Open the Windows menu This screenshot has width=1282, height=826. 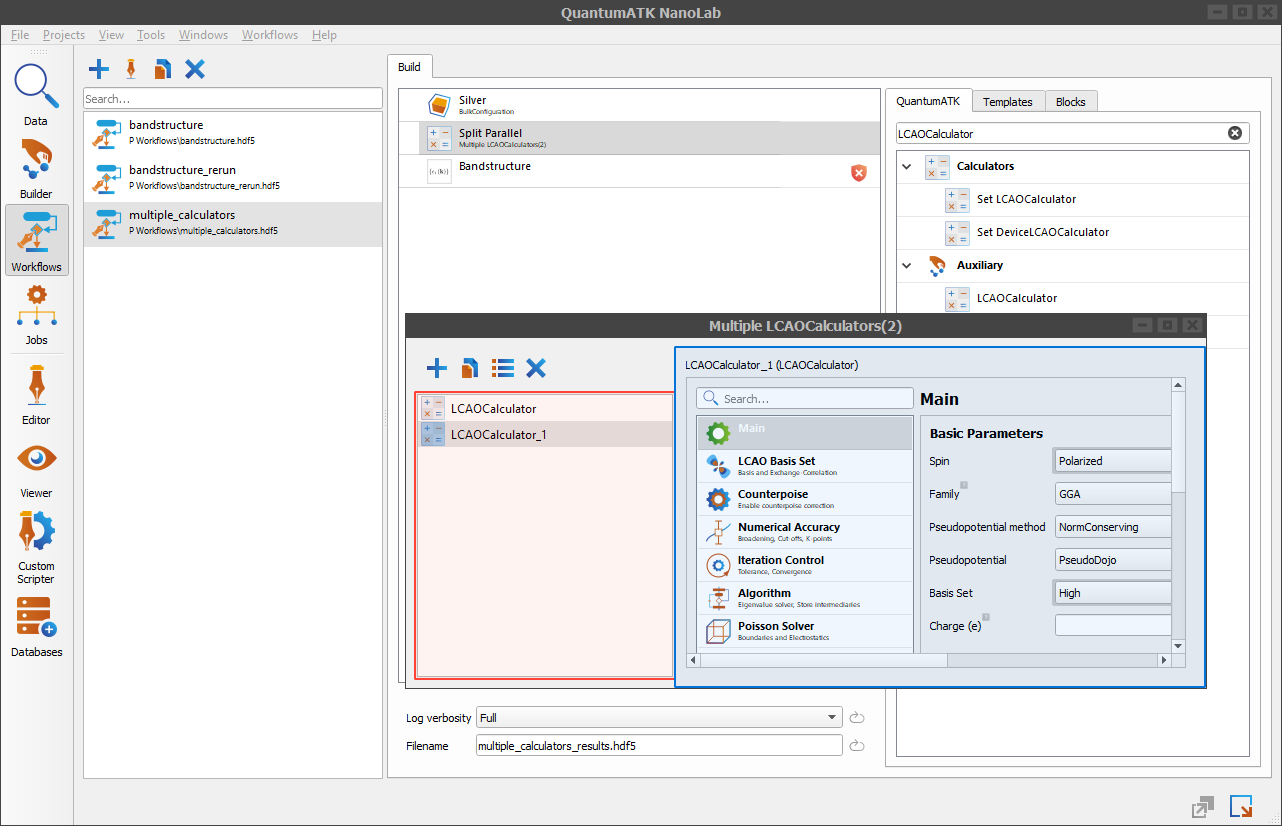[x=203, y=35]
